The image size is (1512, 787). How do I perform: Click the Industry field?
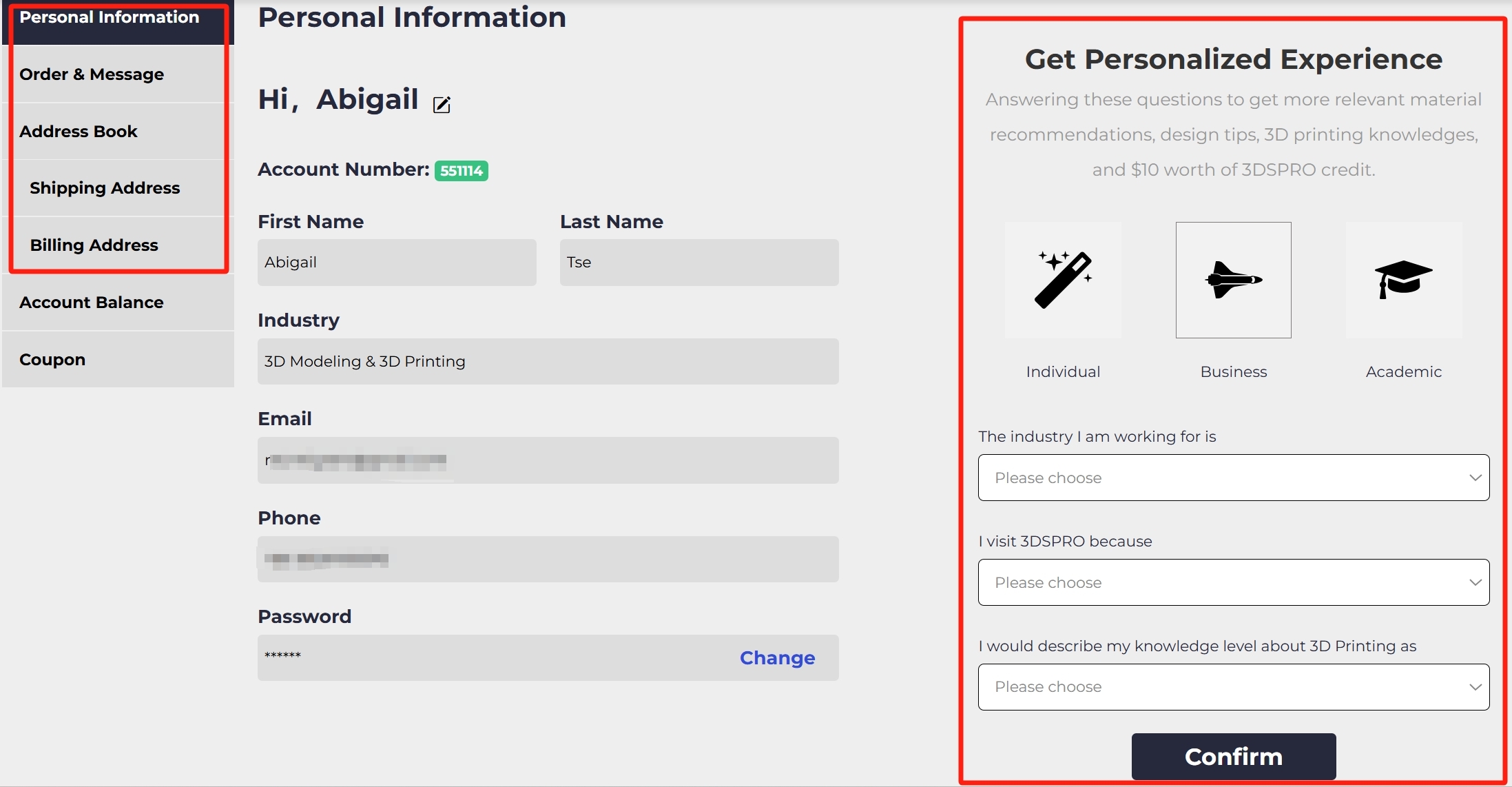point(548,362)
